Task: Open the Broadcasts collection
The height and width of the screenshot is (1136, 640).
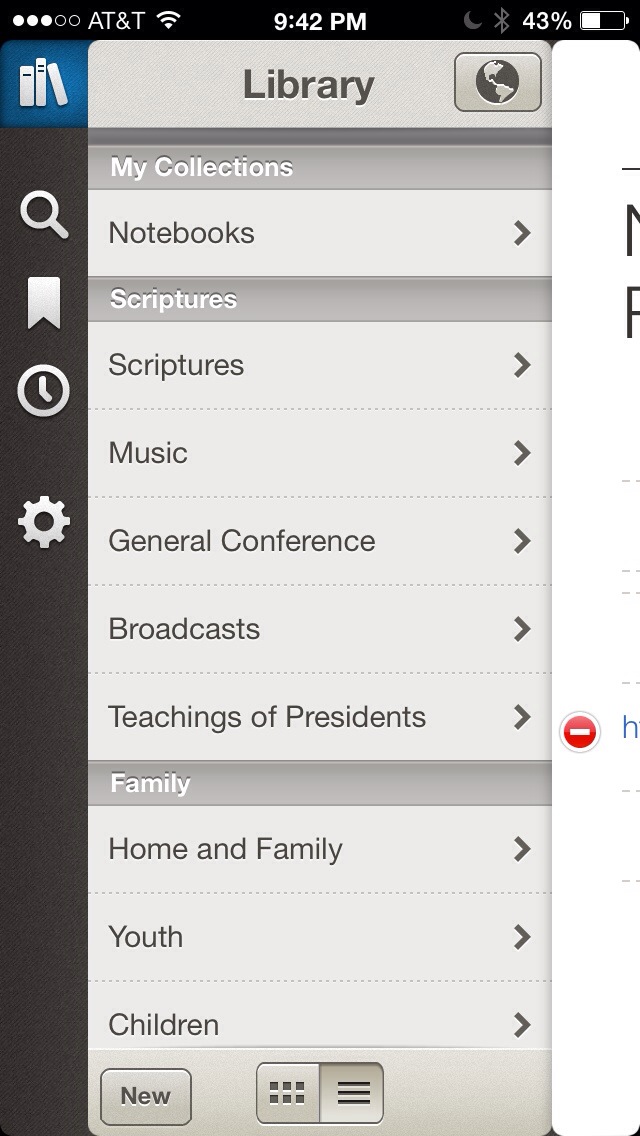Action: click(320, 629)
